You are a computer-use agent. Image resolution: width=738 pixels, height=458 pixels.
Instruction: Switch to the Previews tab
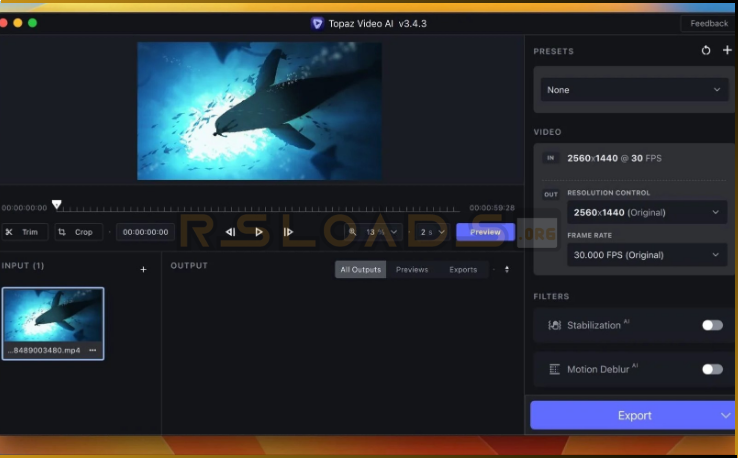coord(411,269)
